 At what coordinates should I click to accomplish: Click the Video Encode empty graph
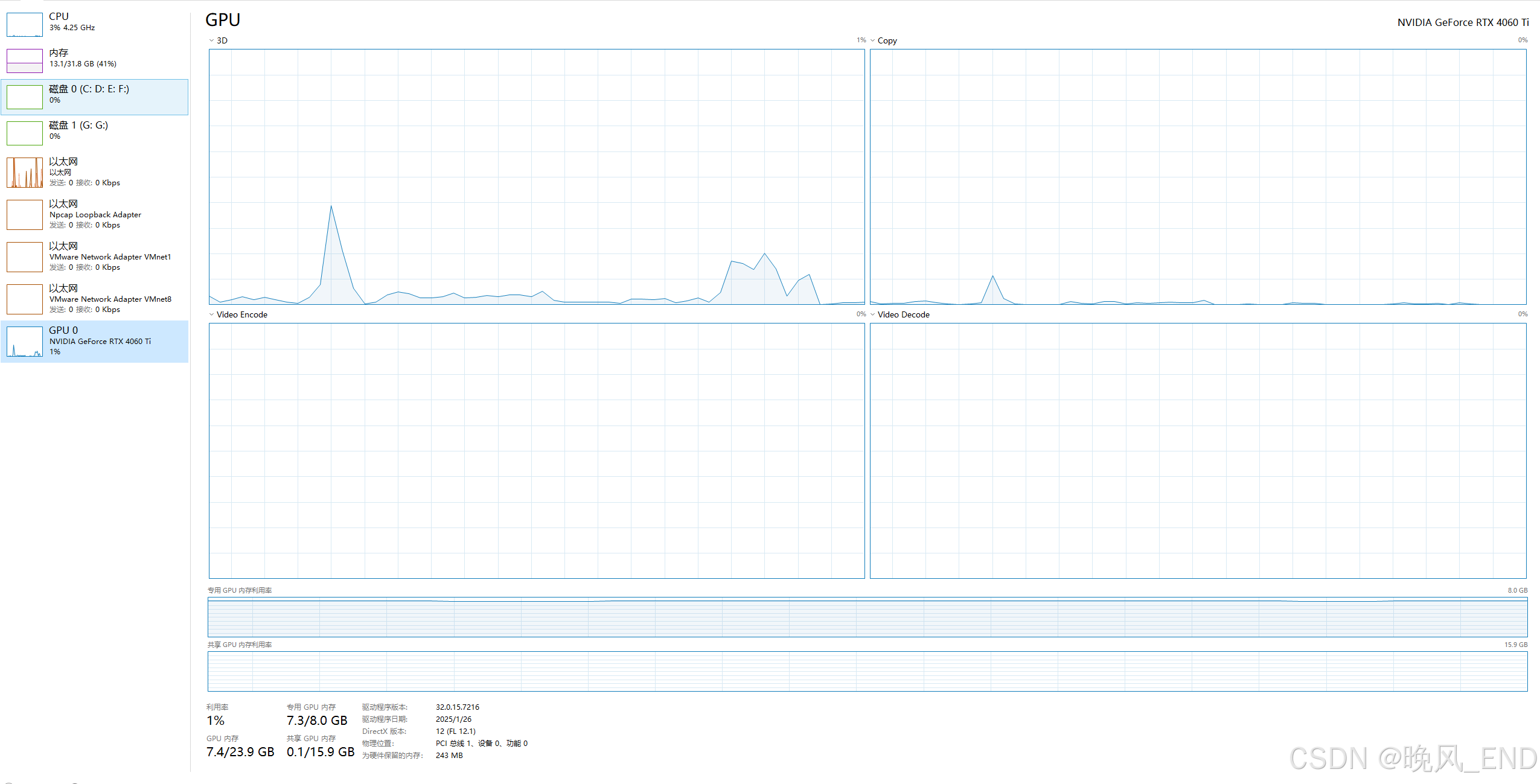click(536, 450)
